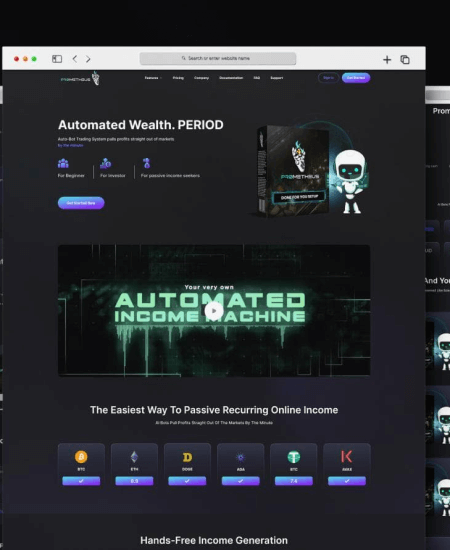Toggle the checkmark under DOGE card
The image size is (450, 550).
[x=187, y=481]
